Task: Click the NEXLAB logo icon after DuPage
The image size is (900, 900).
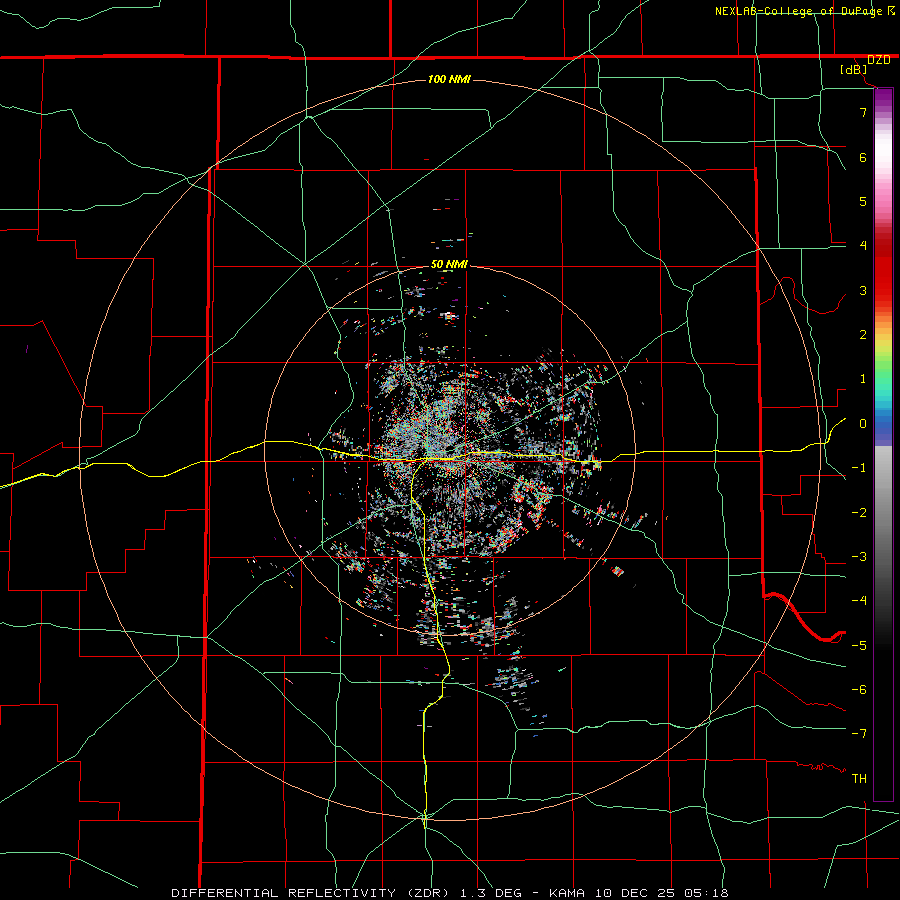Action: pyautogui.click(x=891, y=11)
